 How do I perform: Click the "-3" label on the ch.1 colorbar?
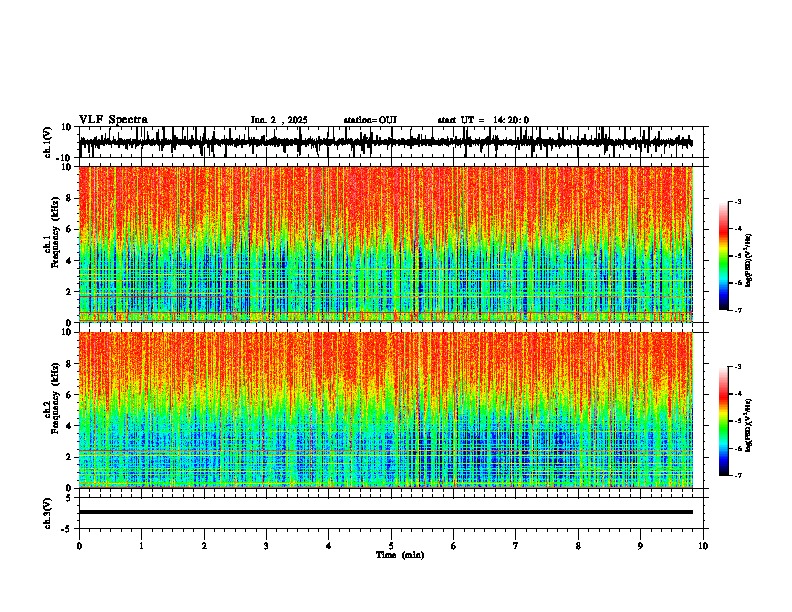click(x=737, y=202)
